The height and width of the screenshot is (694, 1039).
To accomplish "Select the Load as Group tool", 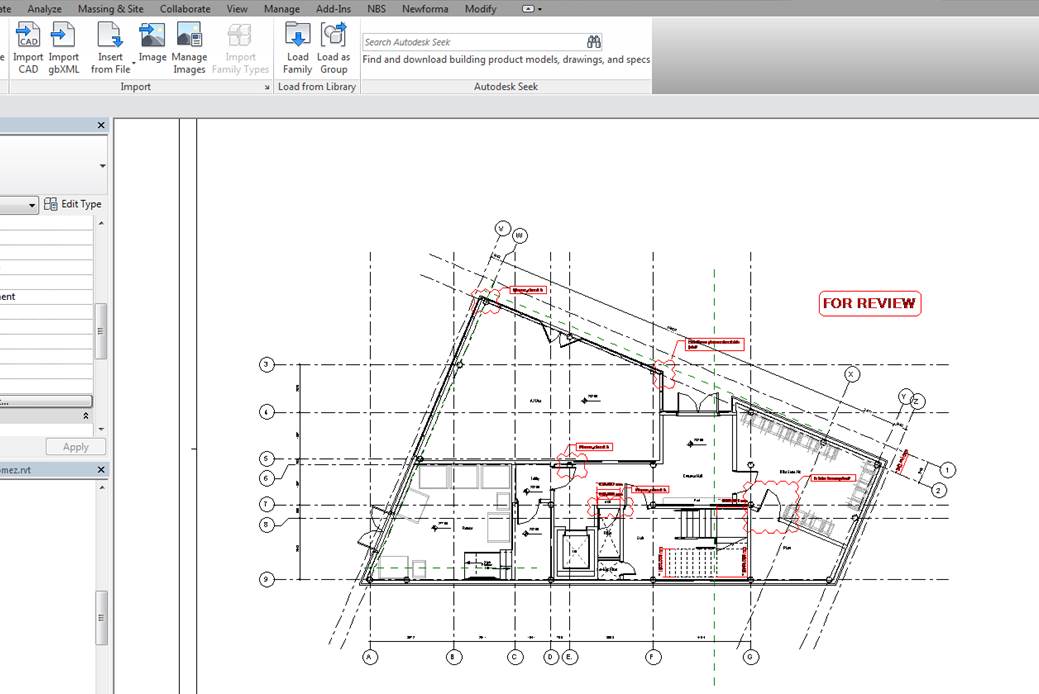I will coord(334,47).
